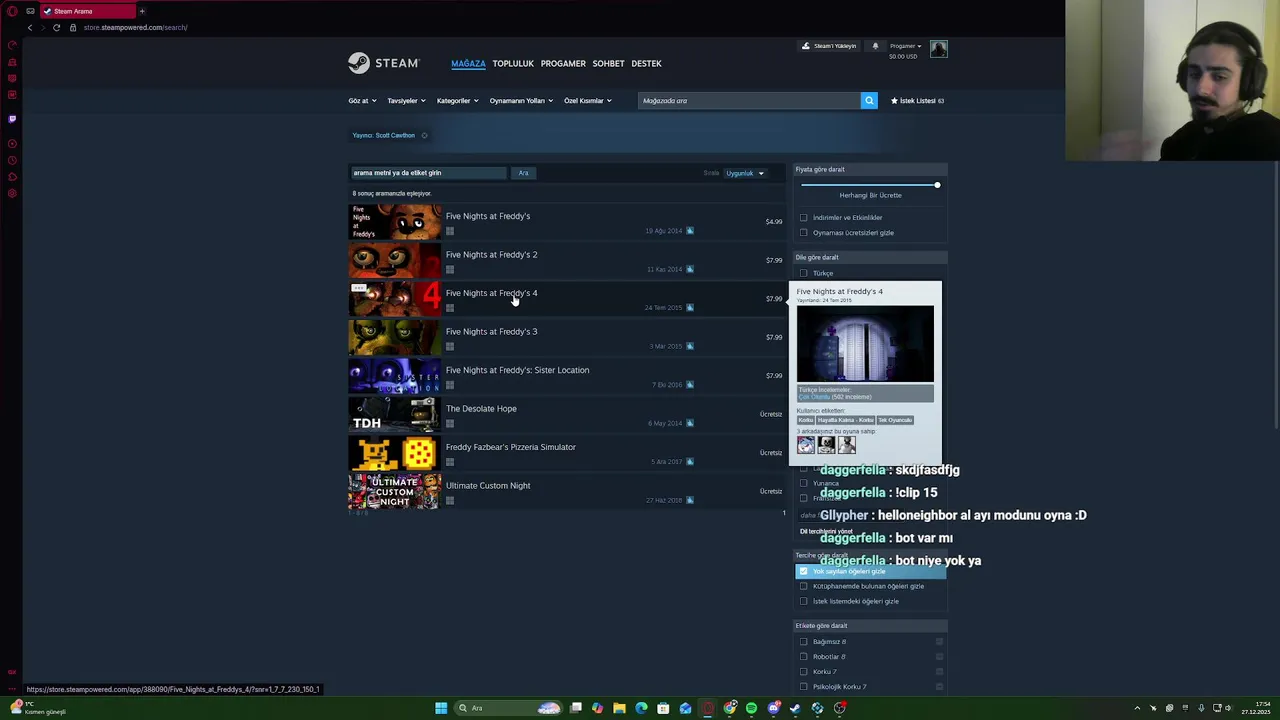The height and width of the screenshot is (720, 1280).
Task: Go back in browser history
Action: coord(30,27)
